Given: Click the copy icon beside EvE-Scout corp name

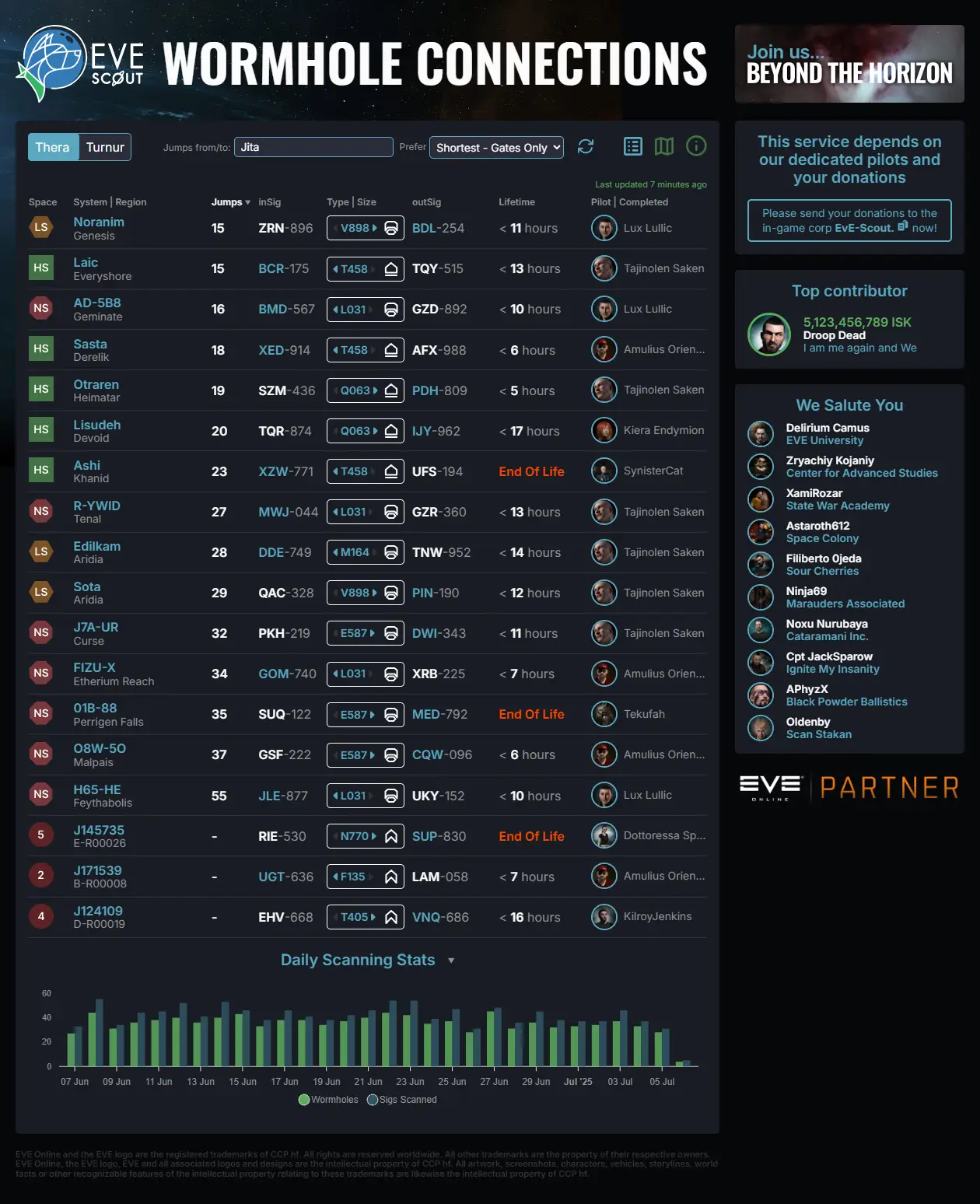Looking at the screenshot, I should (903, 226).
